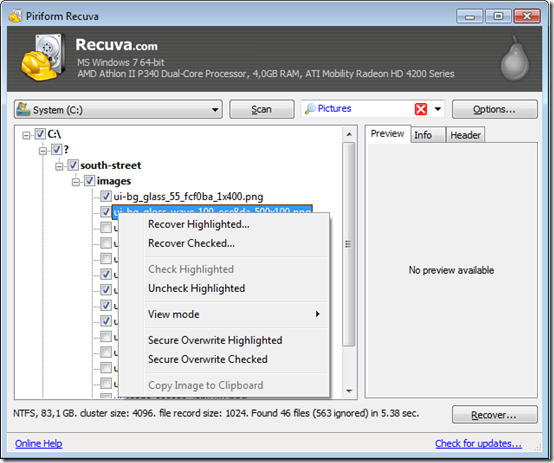The image size is (554, 463).
Task: Minimize the Piriform Recuva window
Action: click(470, 16)
